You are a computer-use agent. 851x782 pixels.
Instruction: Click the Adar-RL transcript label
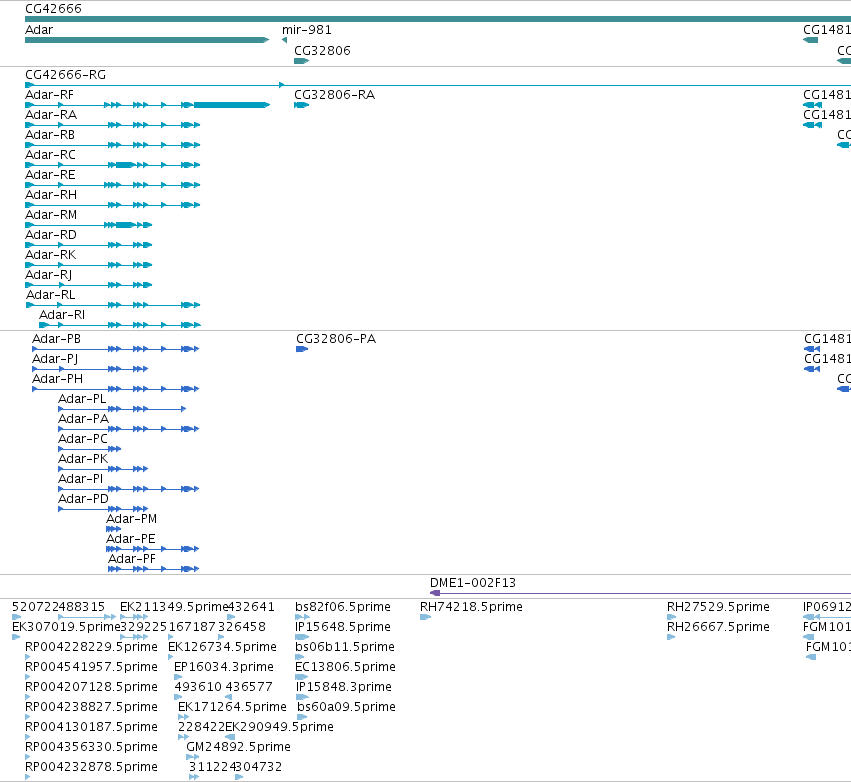[50, 295]
